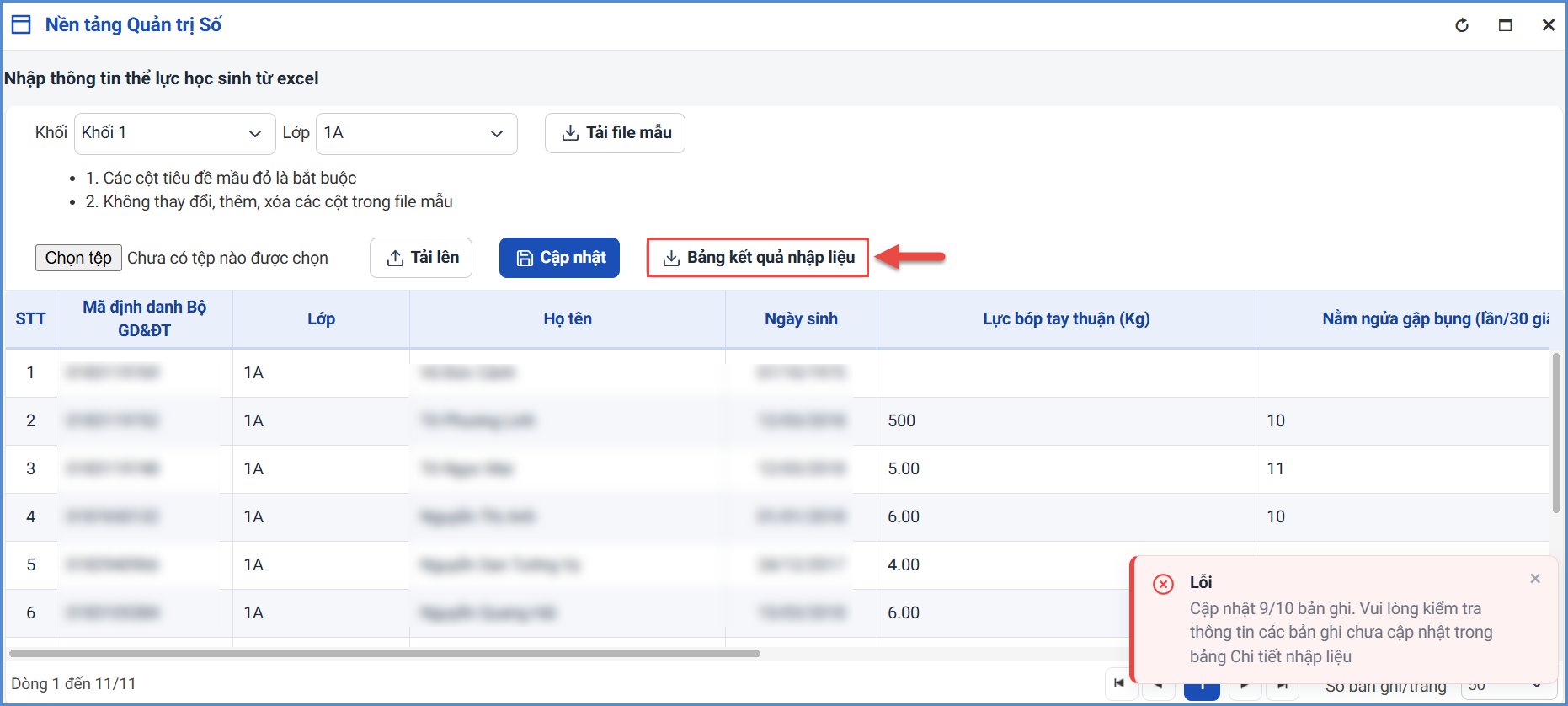The width and height of the screenshot is (1568, 706).
Task: Select the value 10 in row 4
Action: [1403, 517]
